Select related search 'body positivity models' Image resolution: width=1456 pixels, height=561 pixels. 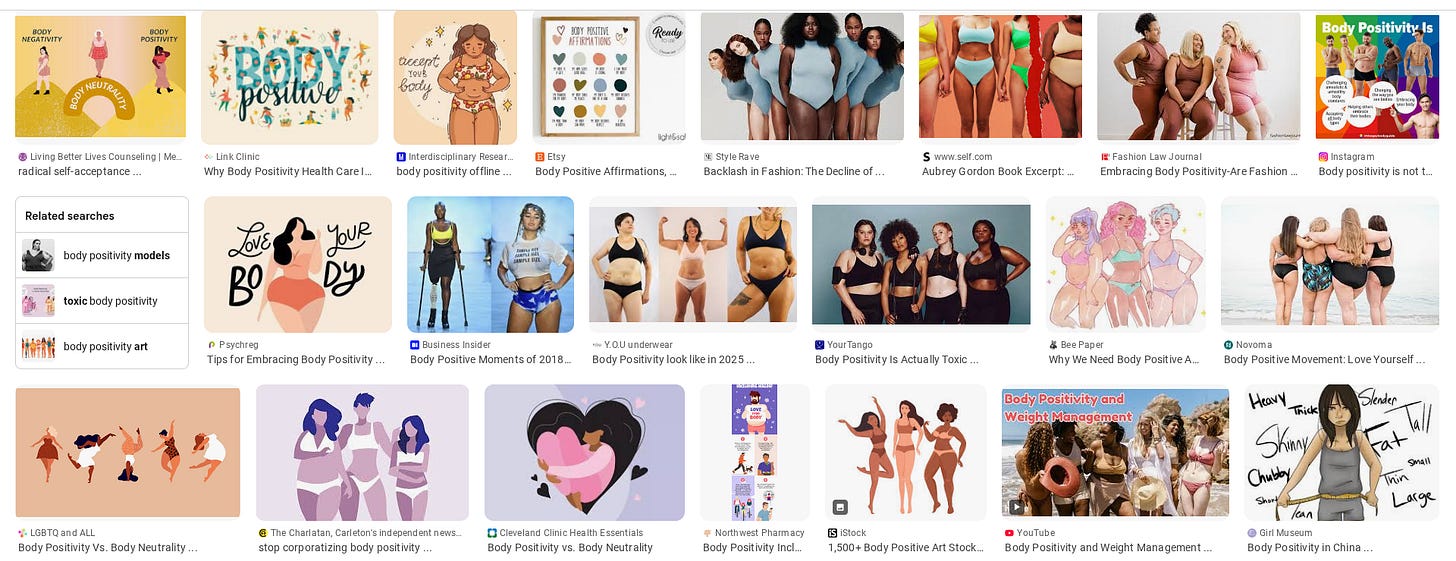pyautogui.click(x=102, y=255)
